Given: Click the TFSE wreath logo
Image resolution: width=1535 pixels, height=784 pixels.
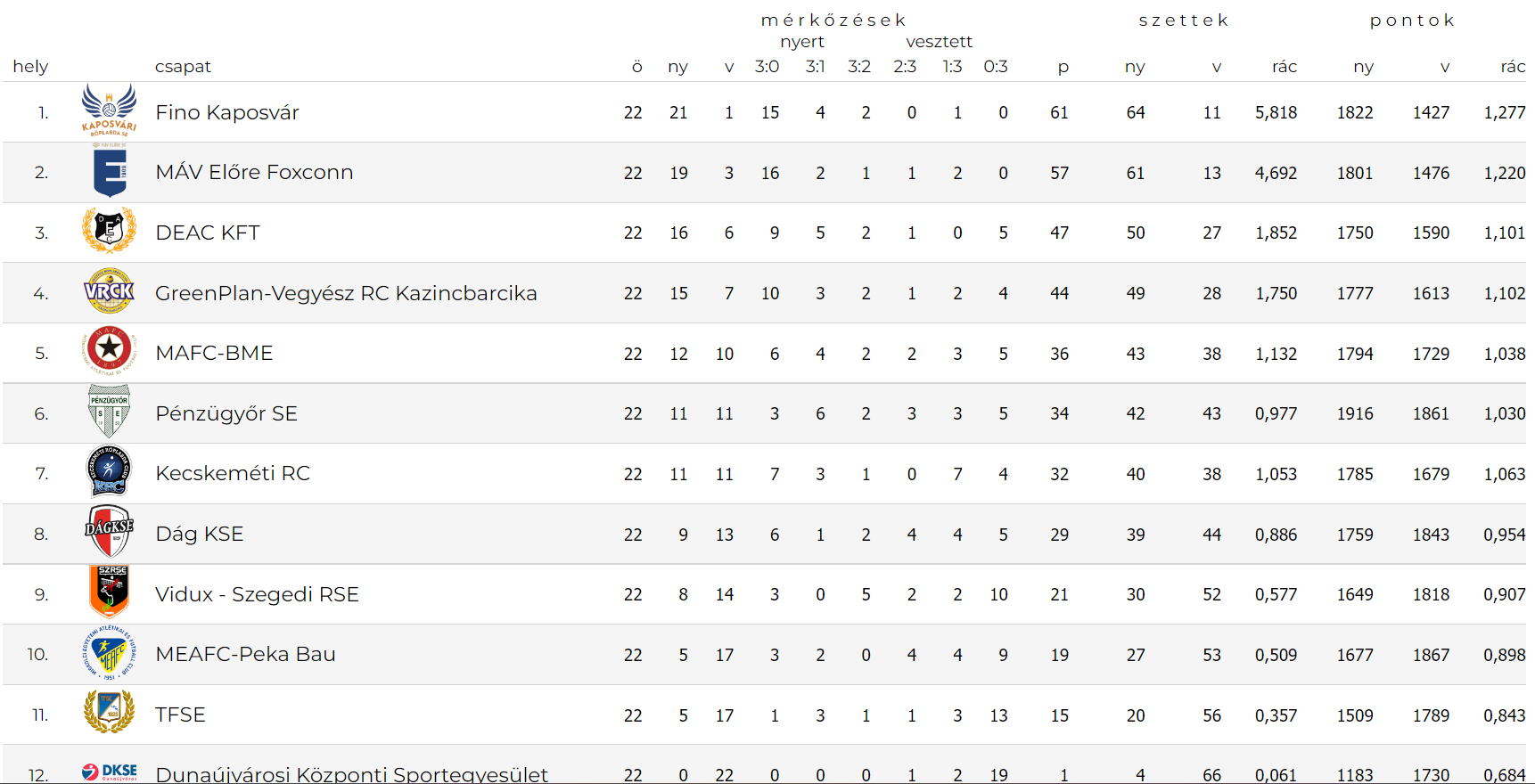Looking at the screenshot, I should point(109,712).
